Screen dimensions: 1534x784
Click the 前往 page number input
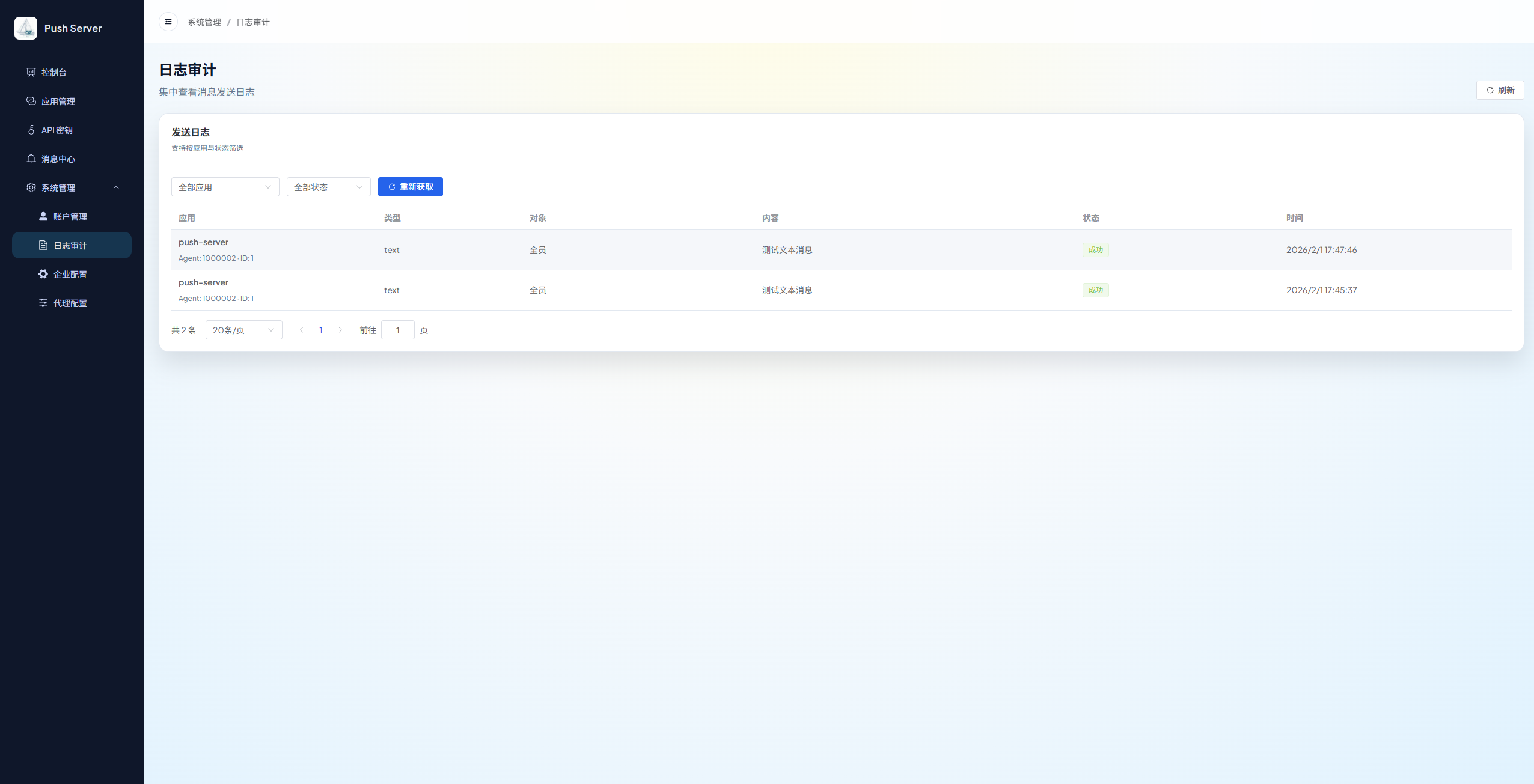[397, 330]
